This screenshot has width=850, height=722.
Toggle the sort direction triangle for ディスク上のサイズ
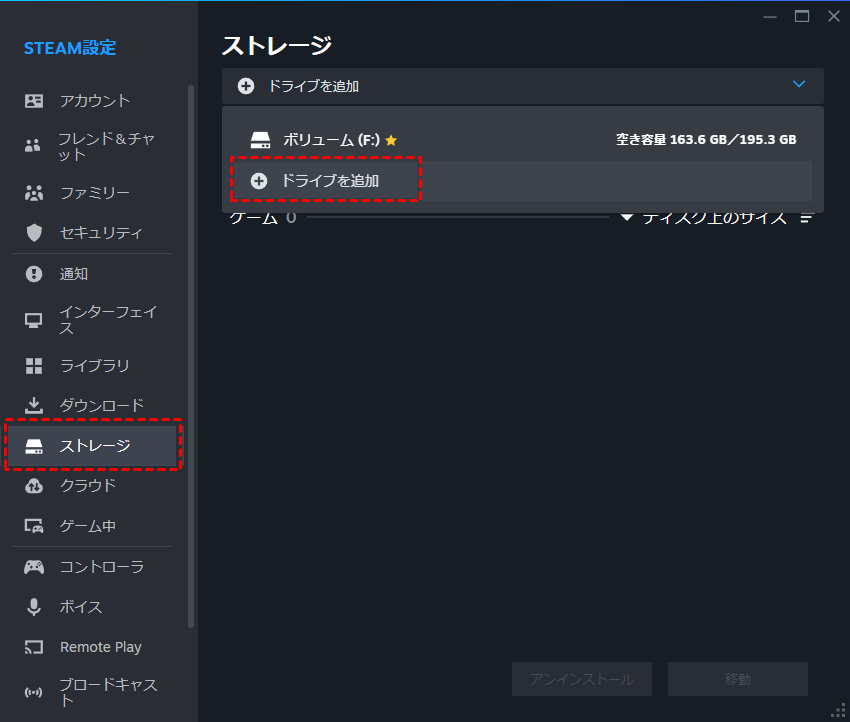pos(627,218)
